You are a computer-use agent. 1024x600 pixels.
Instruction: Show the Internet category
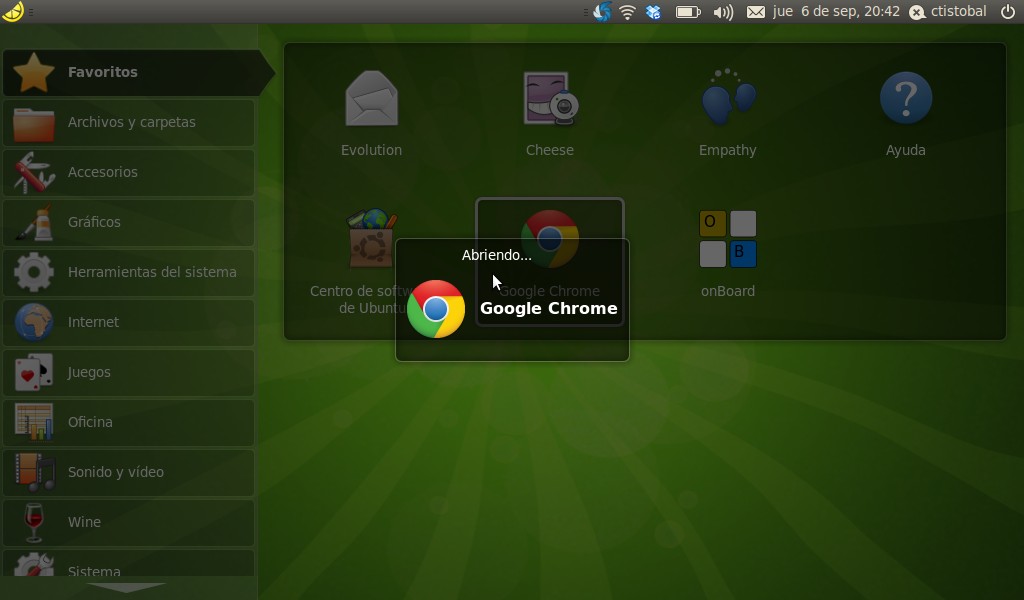129,323
